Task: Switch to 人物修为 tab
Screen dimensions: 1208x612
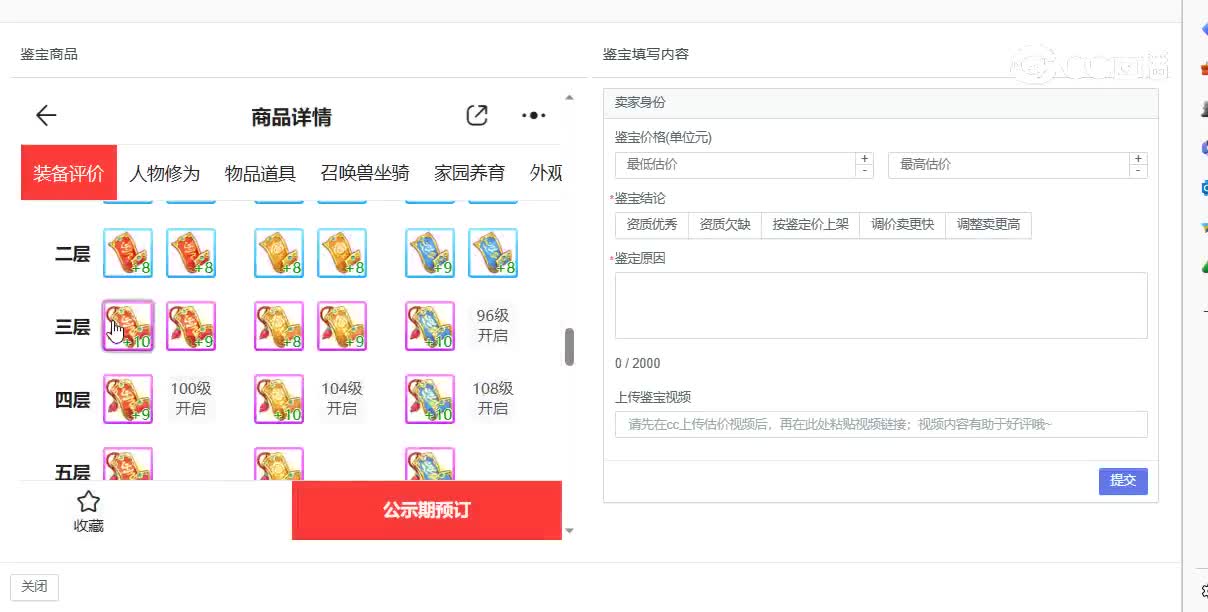Action: 165,173
